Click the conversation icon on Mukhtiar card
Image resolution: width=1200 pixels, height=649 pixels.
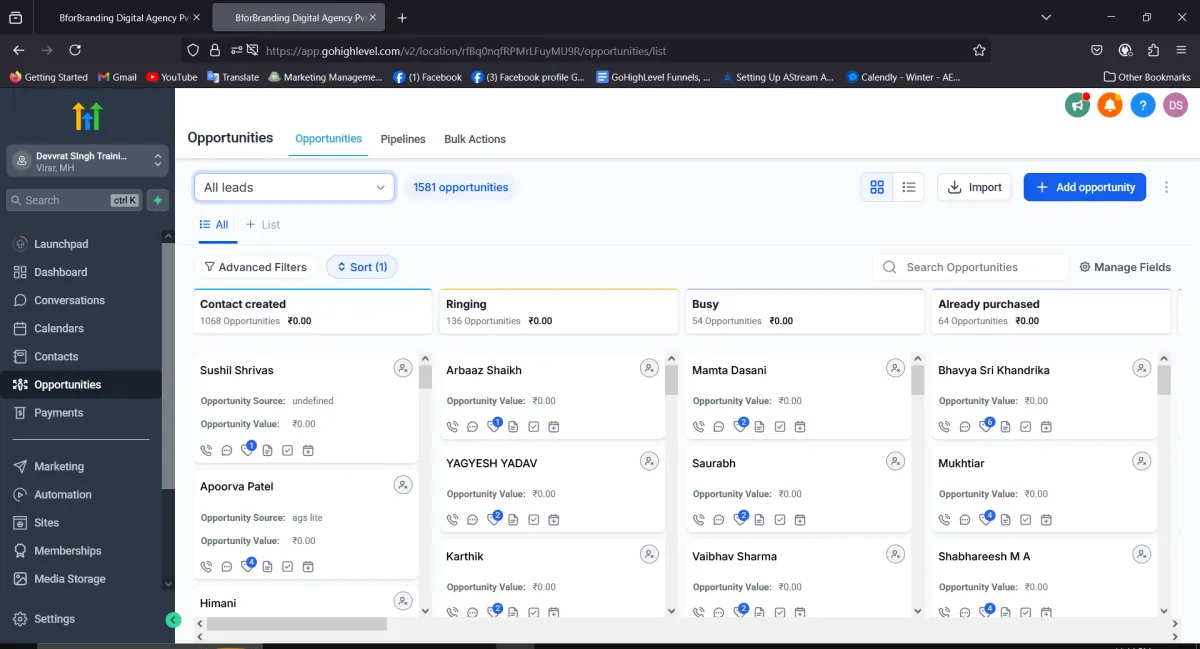964,520
